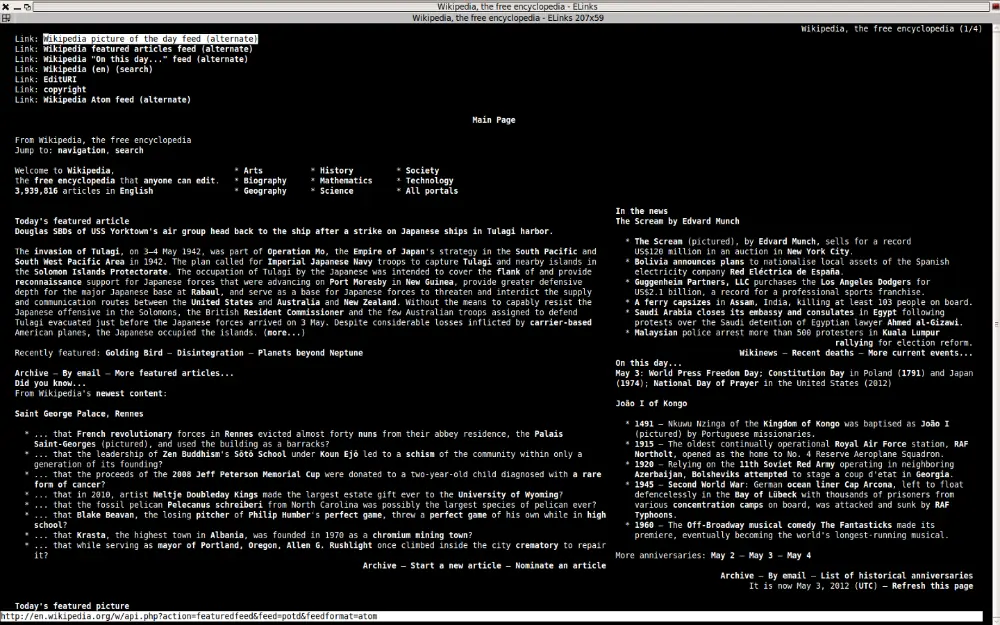This screenshot has height=625, width=1000.
Task: Open the Technology portal link
Action: 429,181
